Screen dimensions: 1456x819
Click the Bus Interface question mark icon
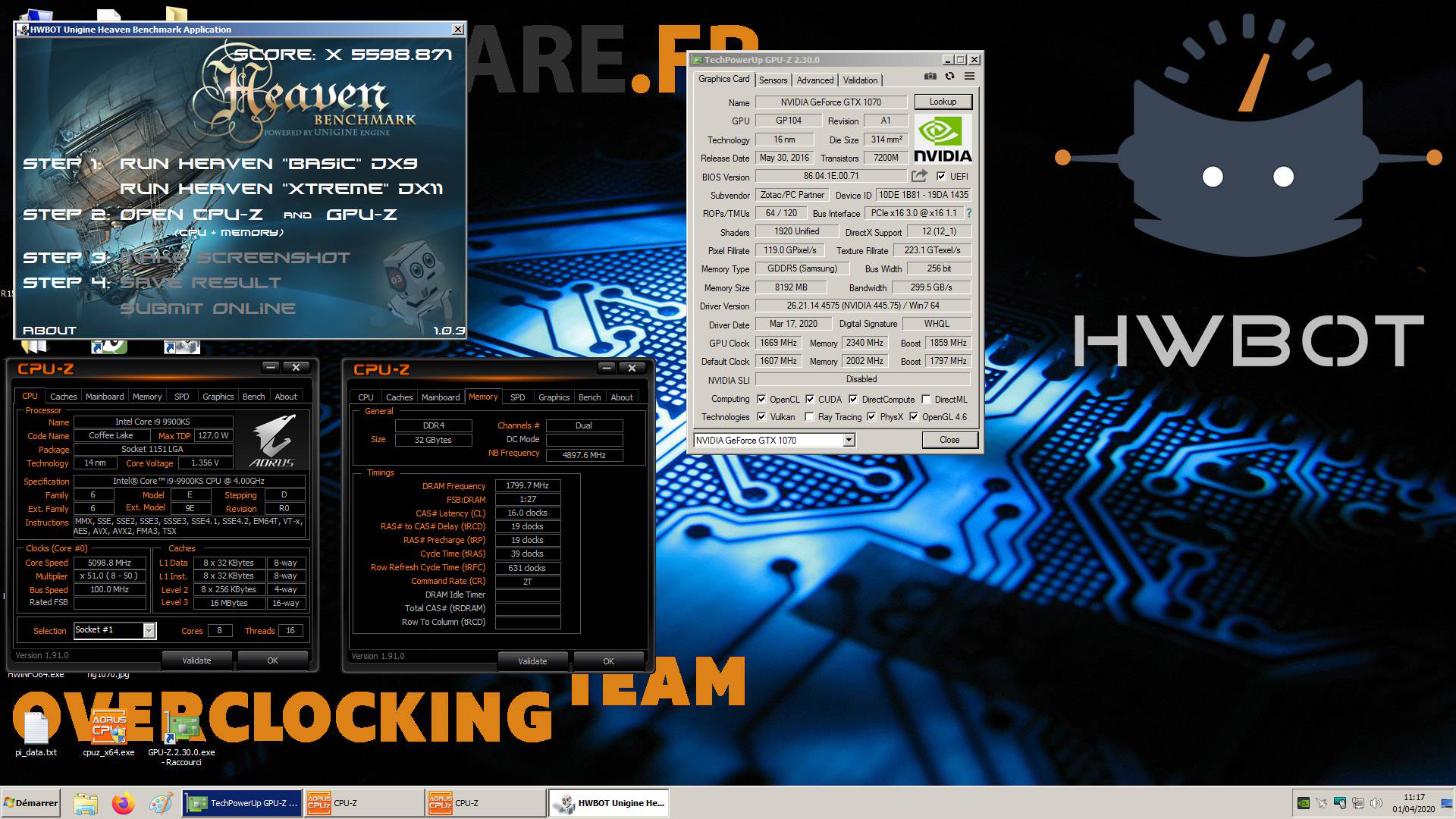click(x=968, y=213)
